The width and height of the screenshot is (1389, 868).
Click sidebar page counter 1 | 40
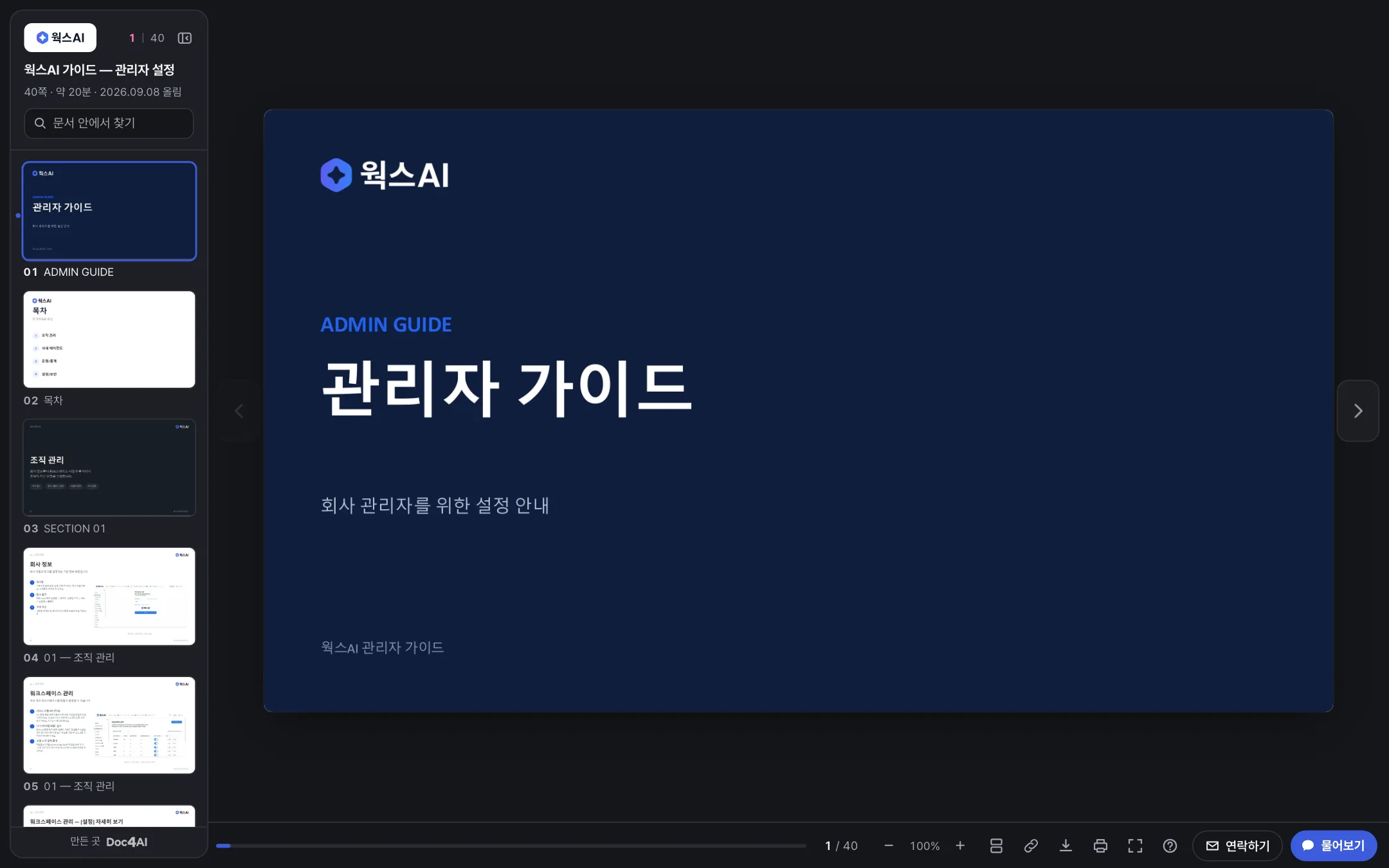[147, 38]
